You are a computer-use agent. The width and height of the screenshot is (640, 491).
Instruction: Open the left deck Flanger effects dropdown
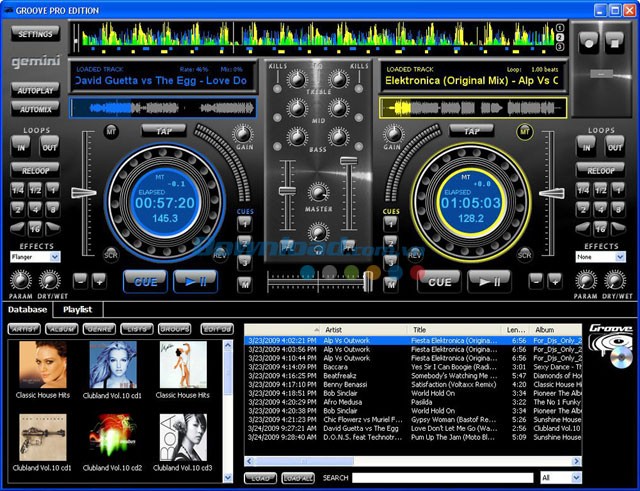point(36,257)
